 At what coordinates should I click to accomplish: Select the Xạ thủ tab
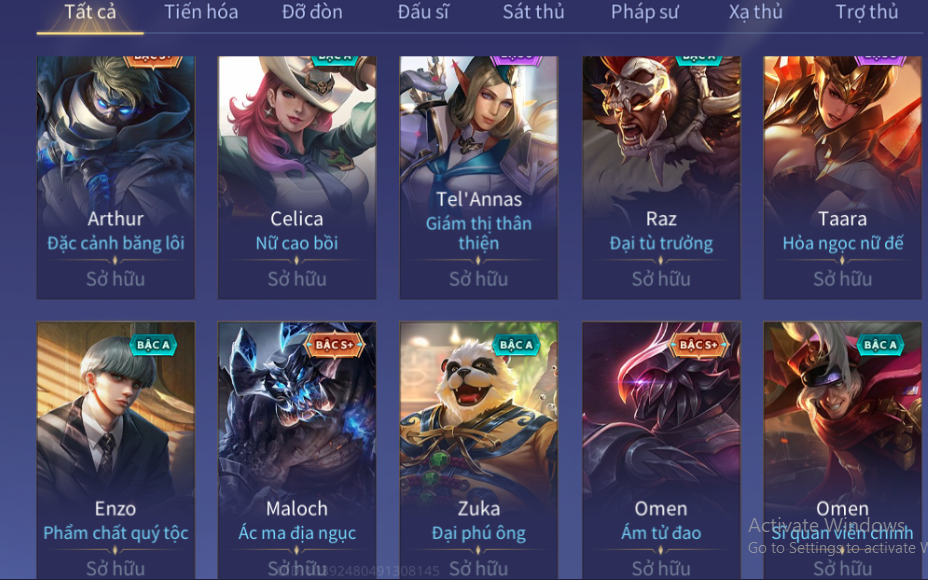[755, 12]
